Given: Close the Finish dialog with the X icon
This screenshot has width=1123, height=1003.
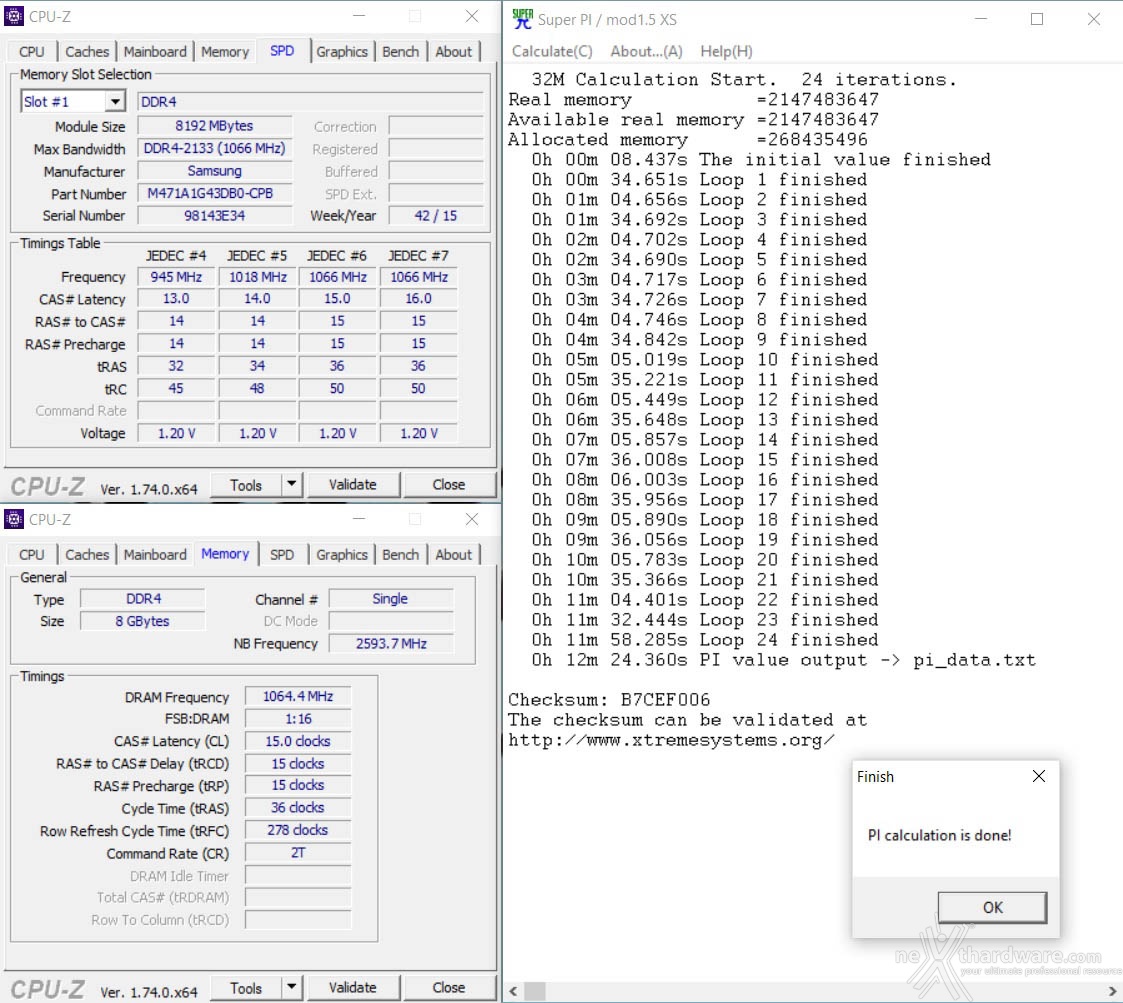Looking at the screenshot, I should point(1038,776).
